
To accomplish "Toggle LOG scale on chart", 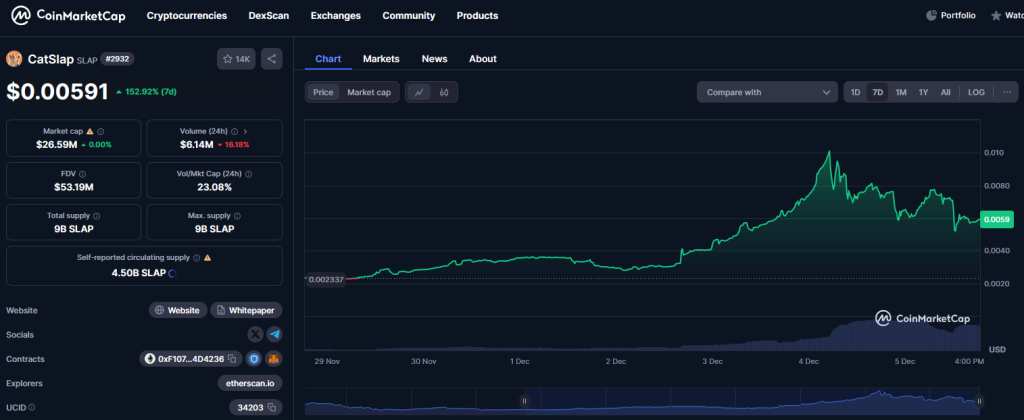I will point(976,92).
